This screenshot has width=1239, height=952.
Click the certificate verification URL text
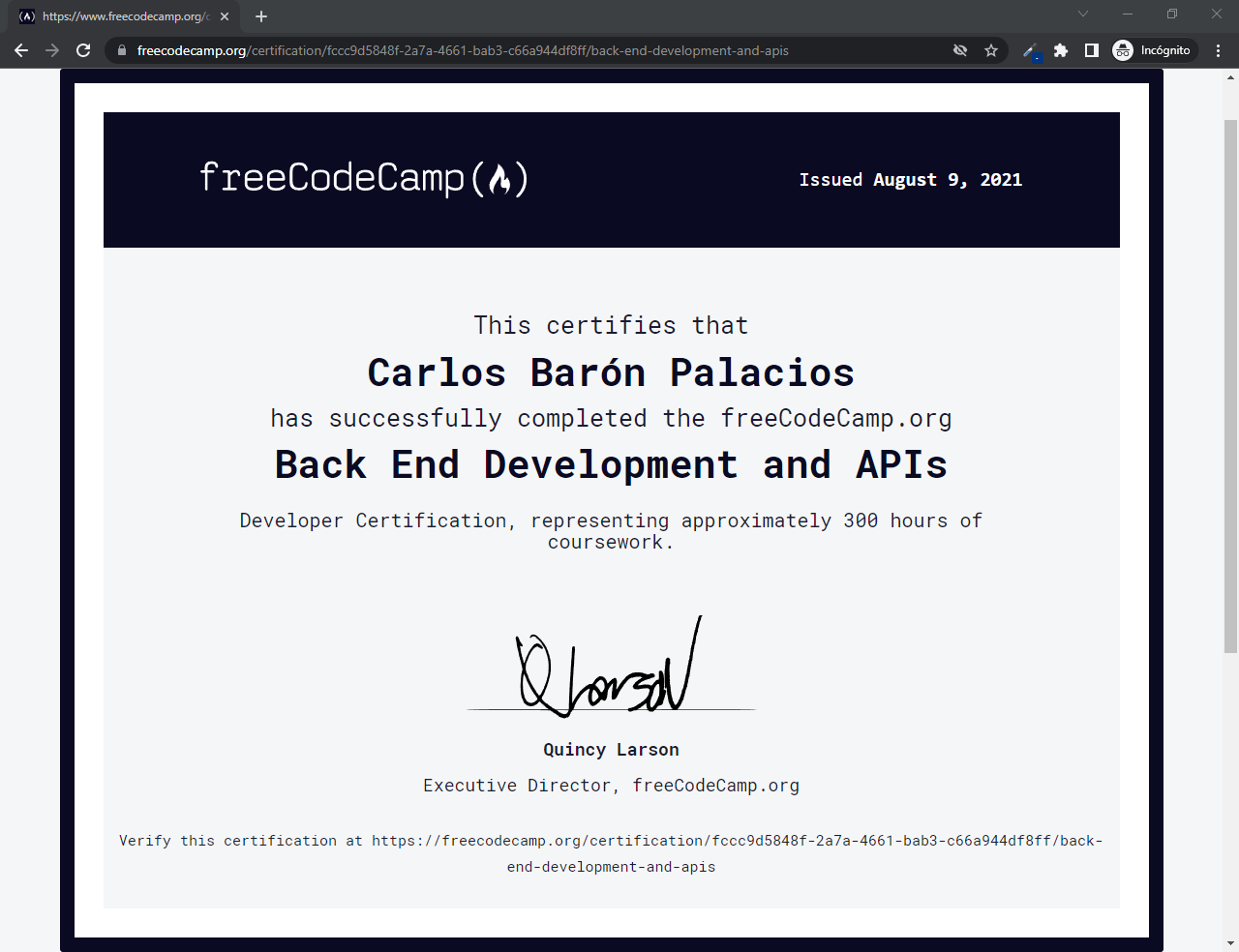pyautogui.click(x=736, y=842)
